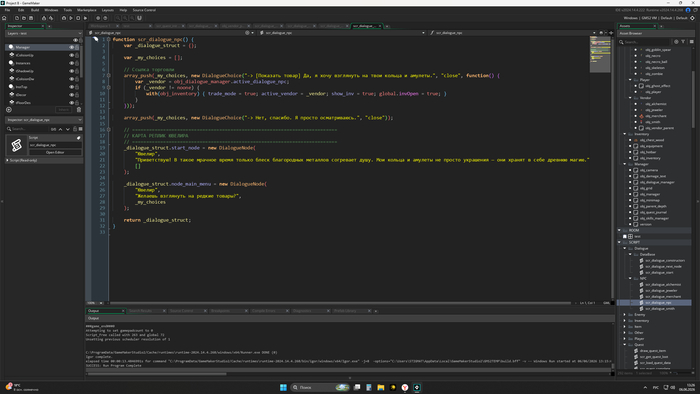This screenshot has height=394, width=700.
Task: Collapse the Manager folder in Asset Browser
Action: [625, 164]
